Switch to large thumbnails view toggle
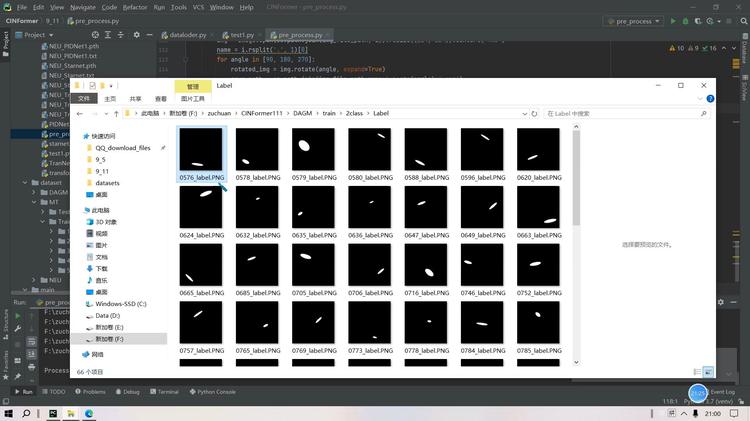 coord(708,372)
